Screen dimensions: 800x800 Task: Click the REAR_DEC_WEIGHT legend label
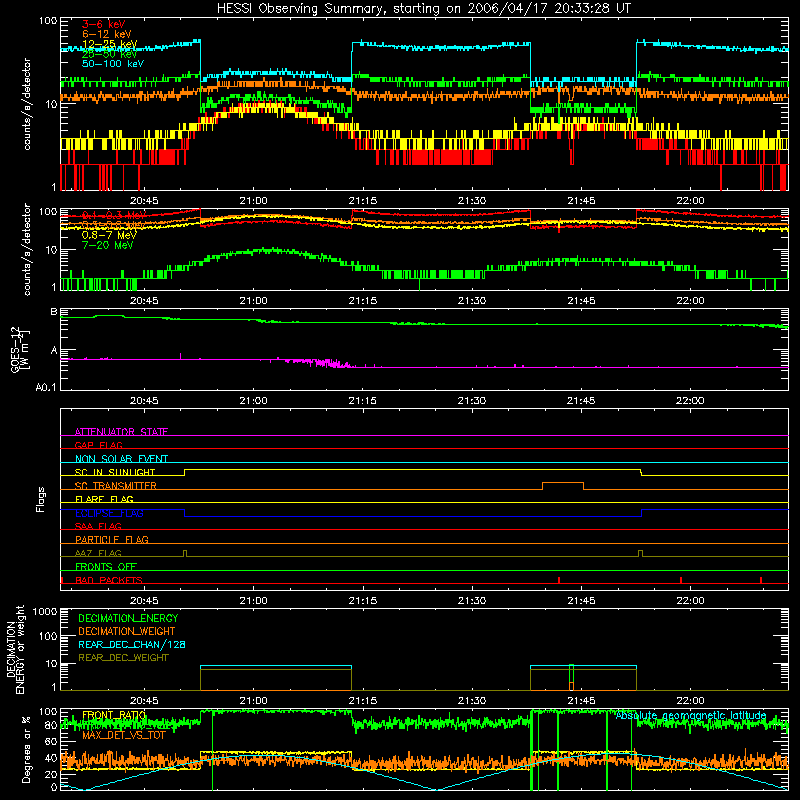(x=123, y=658)
